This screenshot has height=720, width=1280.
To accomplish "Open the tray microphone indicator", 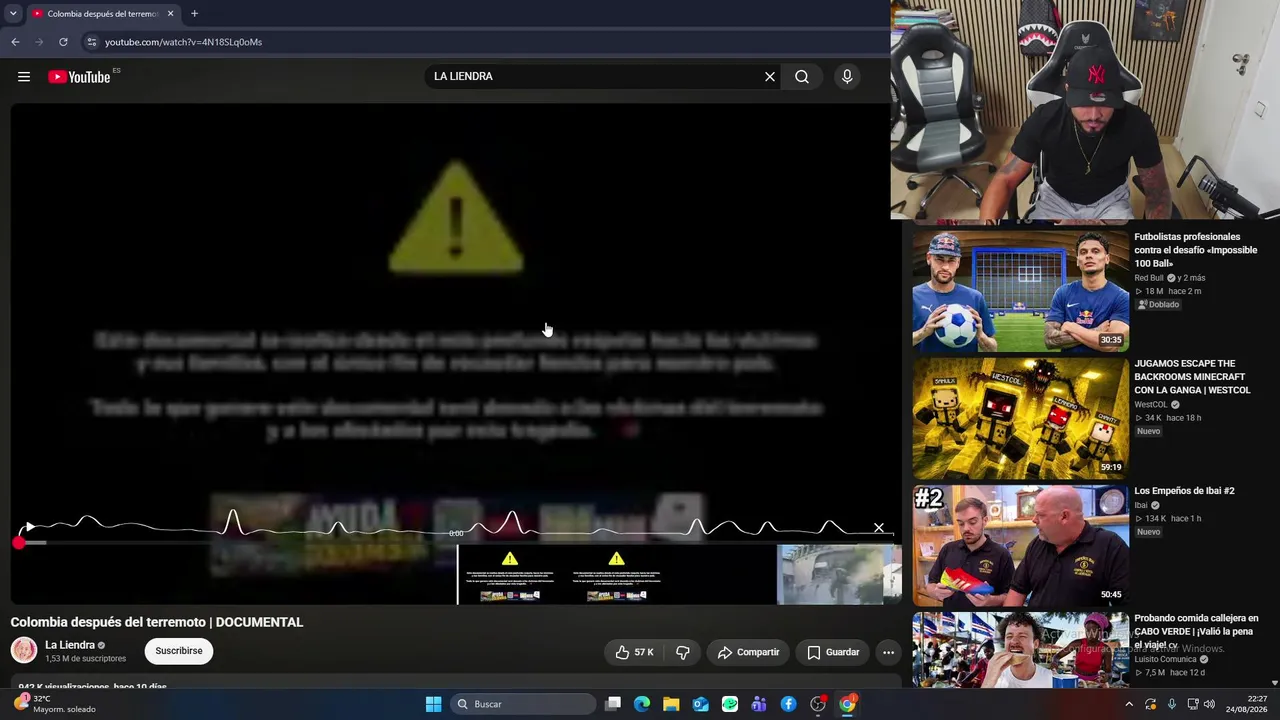I will click(x=1172, y=704).
